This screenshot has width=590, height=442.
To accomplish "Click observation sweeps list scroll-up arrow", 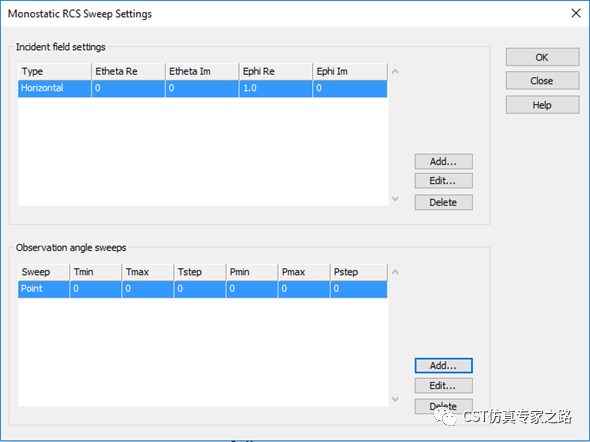I will tap(395, 272).
